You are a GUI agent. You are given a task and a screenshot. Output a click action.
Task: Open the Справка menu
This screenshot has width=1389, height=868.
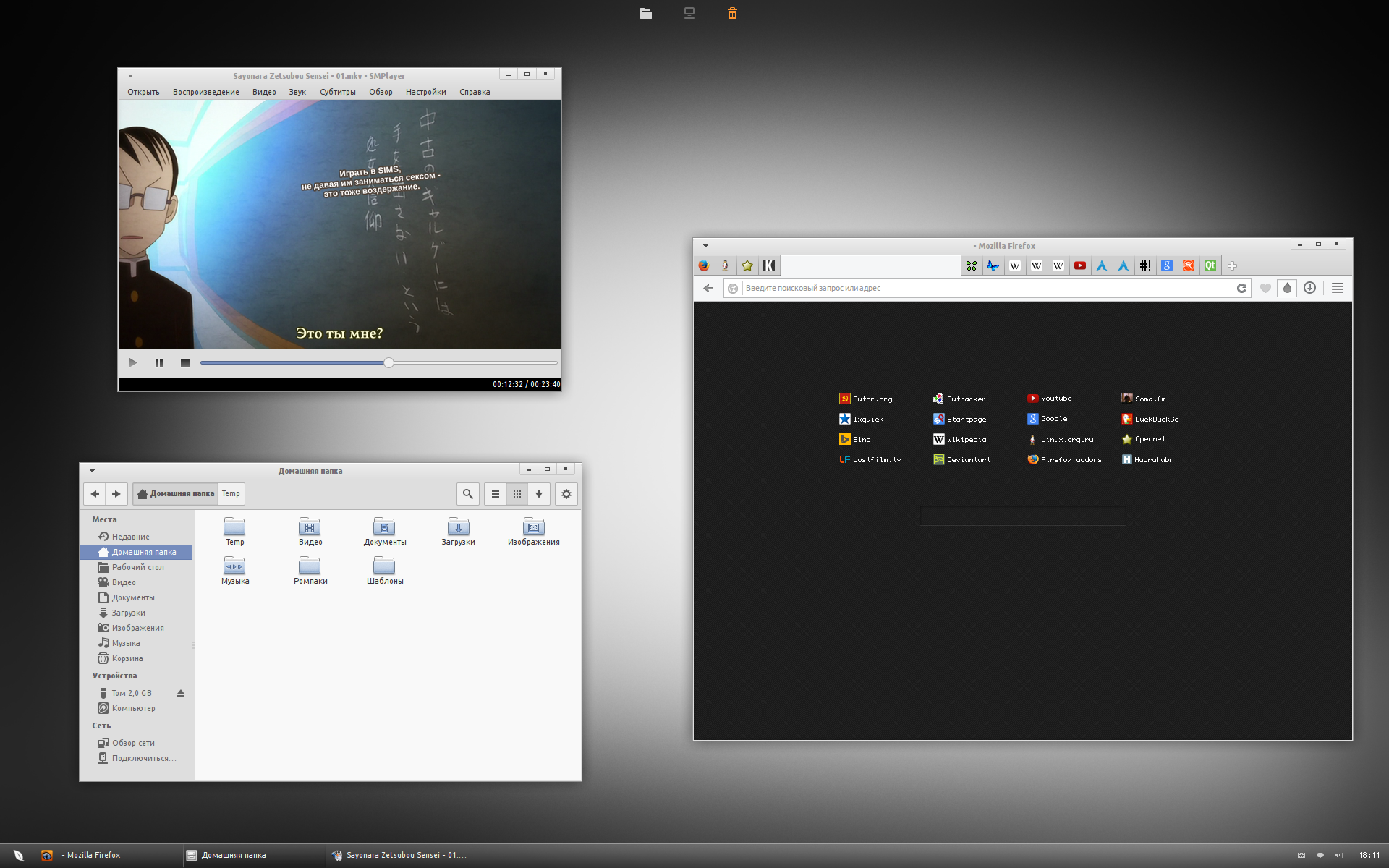point(475,92)
